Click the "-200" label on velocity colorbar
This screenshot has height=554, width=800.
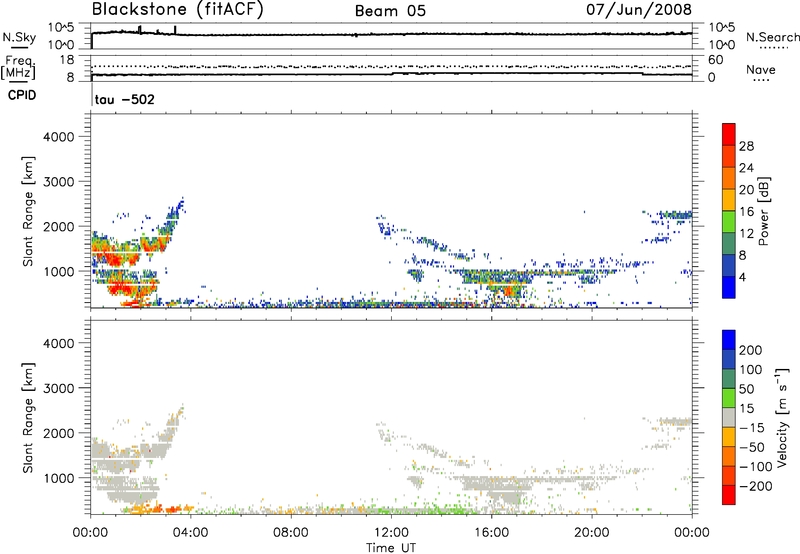(x=755, y=486)
